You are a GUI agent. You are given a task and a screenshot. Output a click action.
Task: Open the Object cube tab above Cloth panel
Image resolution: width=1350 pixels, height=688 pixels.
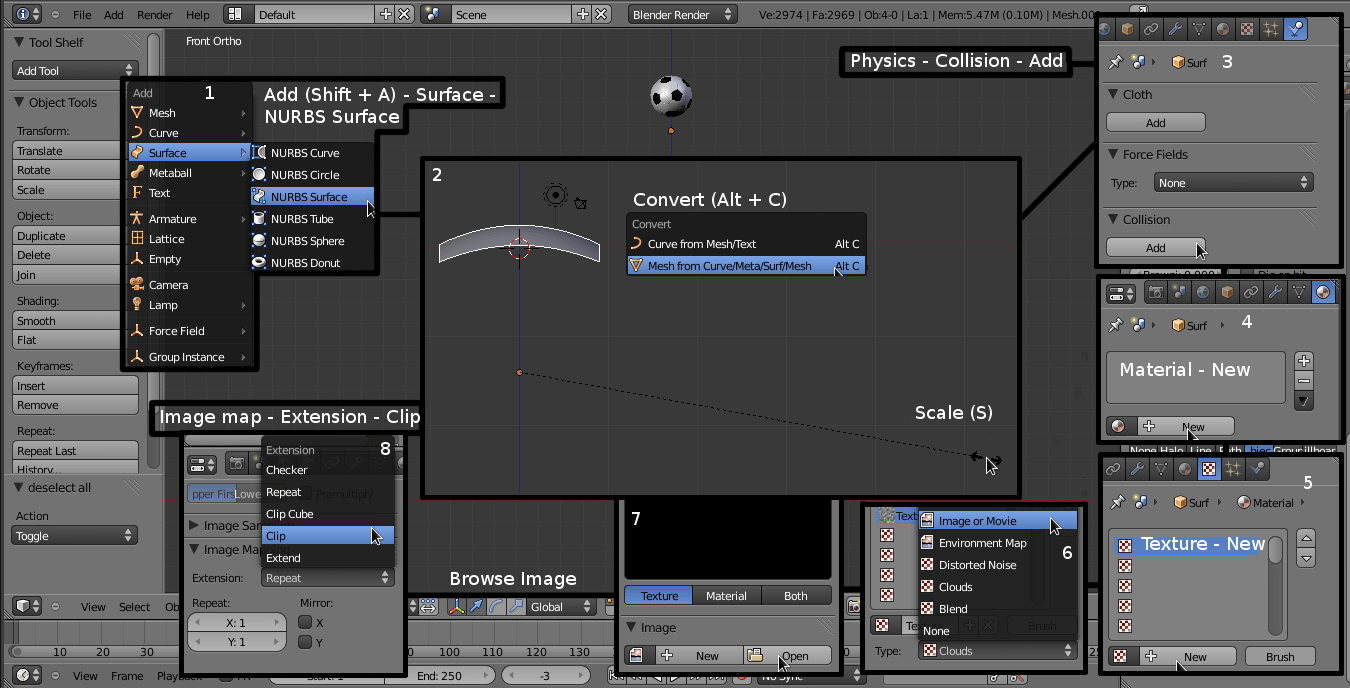[x=1128, y=29]
